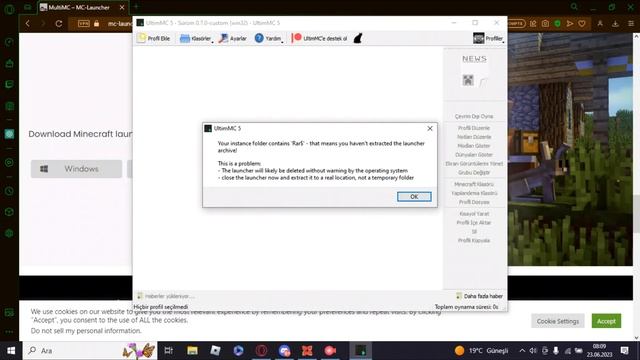Select the MultiMC – MC-Launcher browser tab
640x360 pixels.
point(79,7)
